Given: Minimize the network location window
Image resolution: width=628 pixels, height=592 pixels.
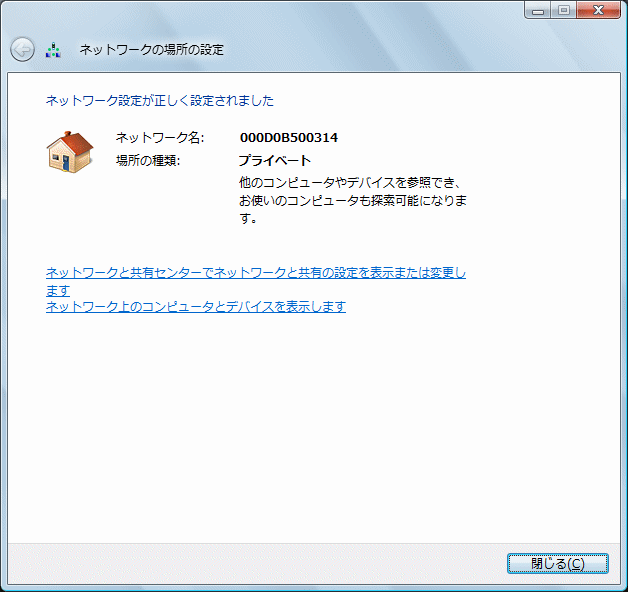Looking at the screenshot, I should click(x=539, y=10).
